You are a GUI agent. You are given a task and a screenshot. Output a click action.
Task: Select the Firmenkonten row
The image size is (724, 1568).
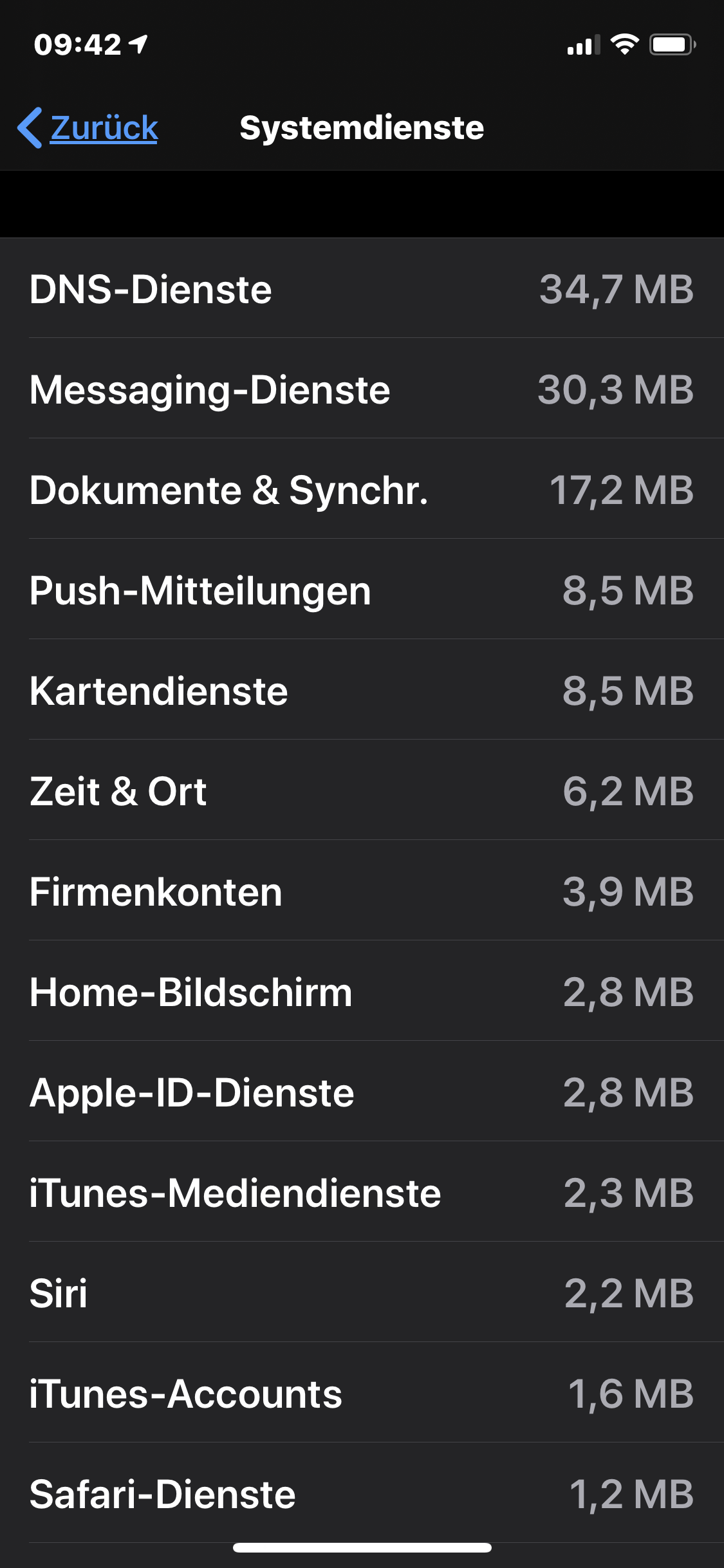(x=362, y=891)
